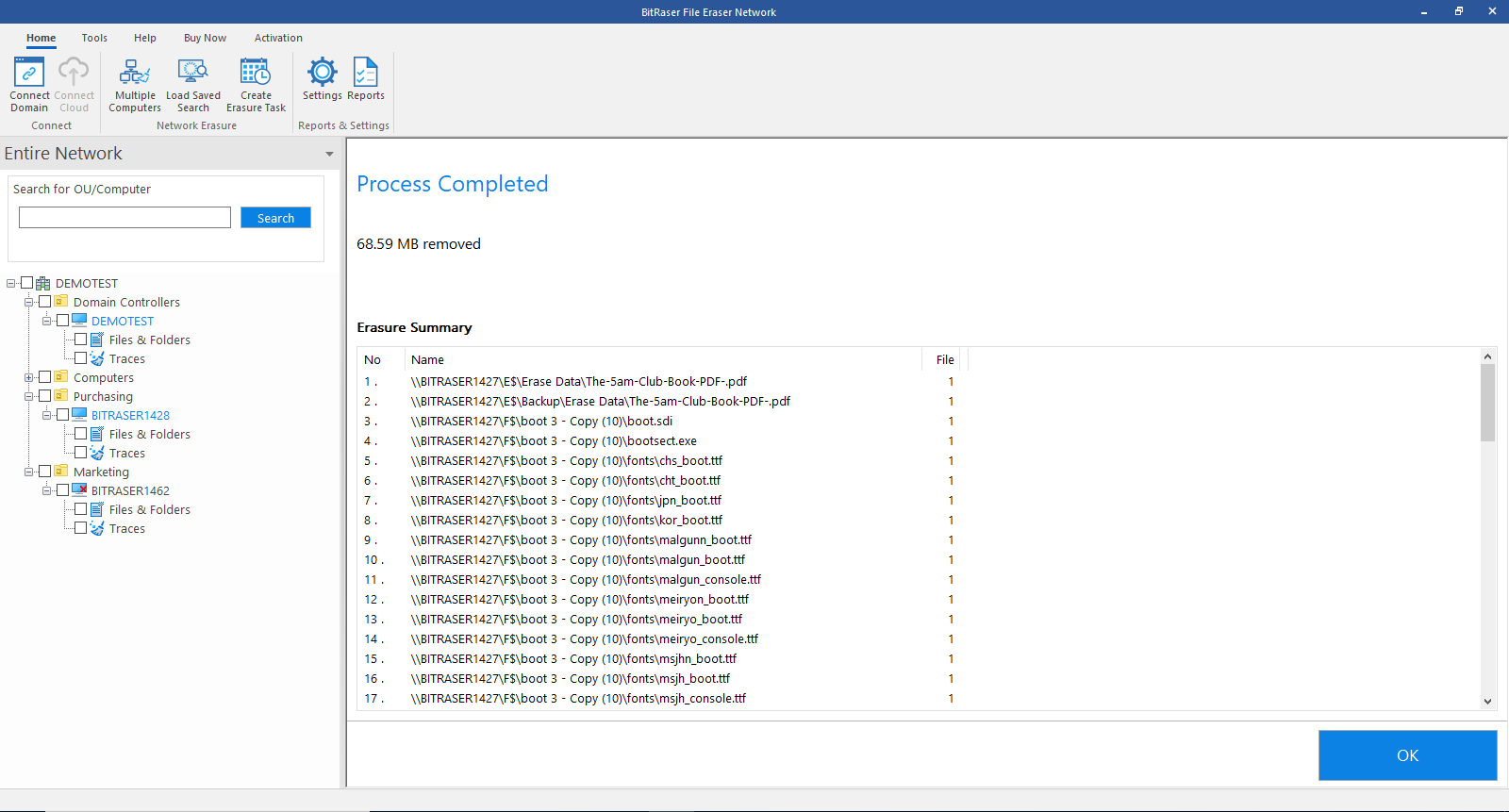Open the Activation tab

tap(278, 38)
